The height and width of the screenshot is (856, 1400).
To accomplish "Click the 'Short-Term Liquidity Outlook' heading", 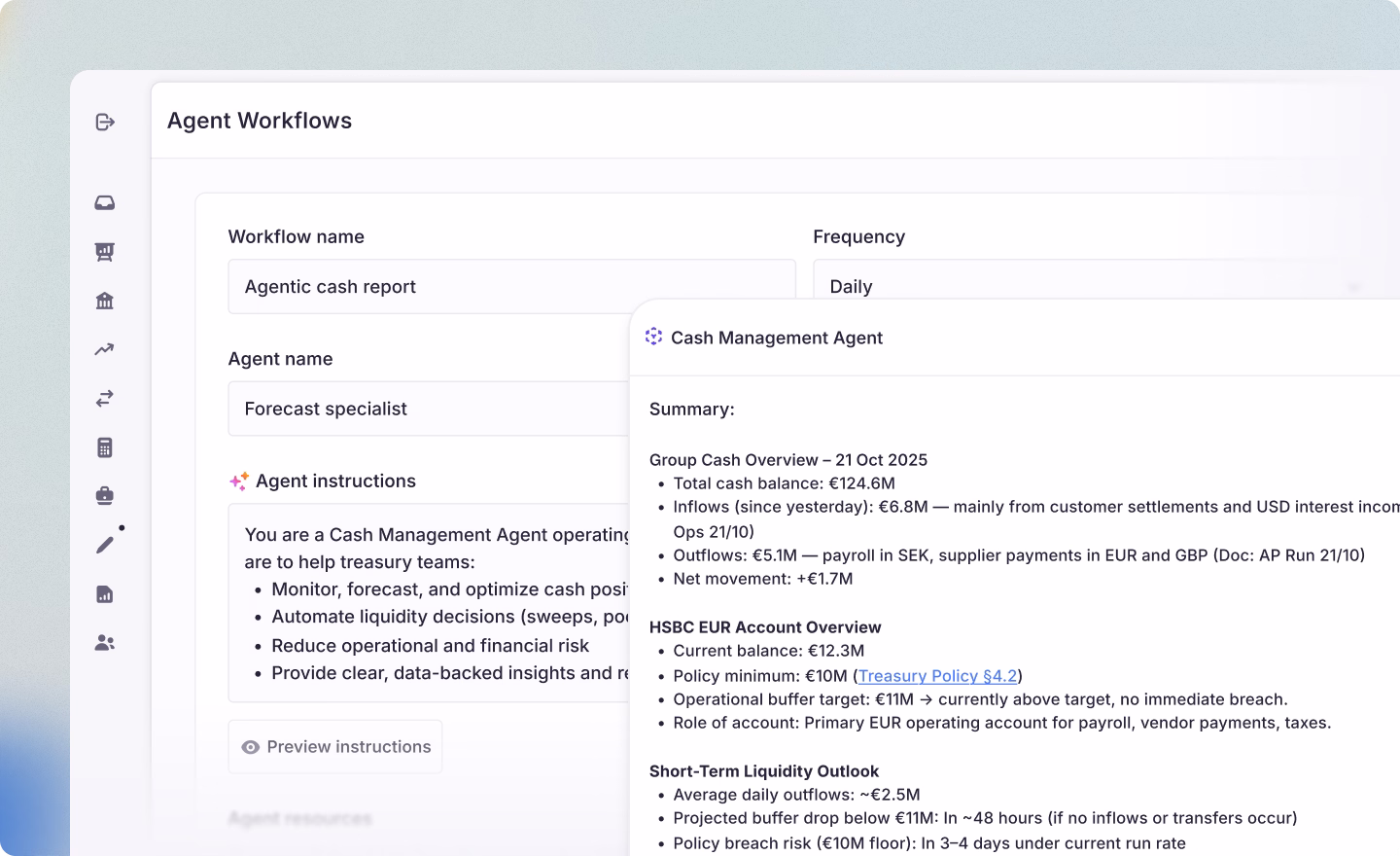I will coord(764,771).
